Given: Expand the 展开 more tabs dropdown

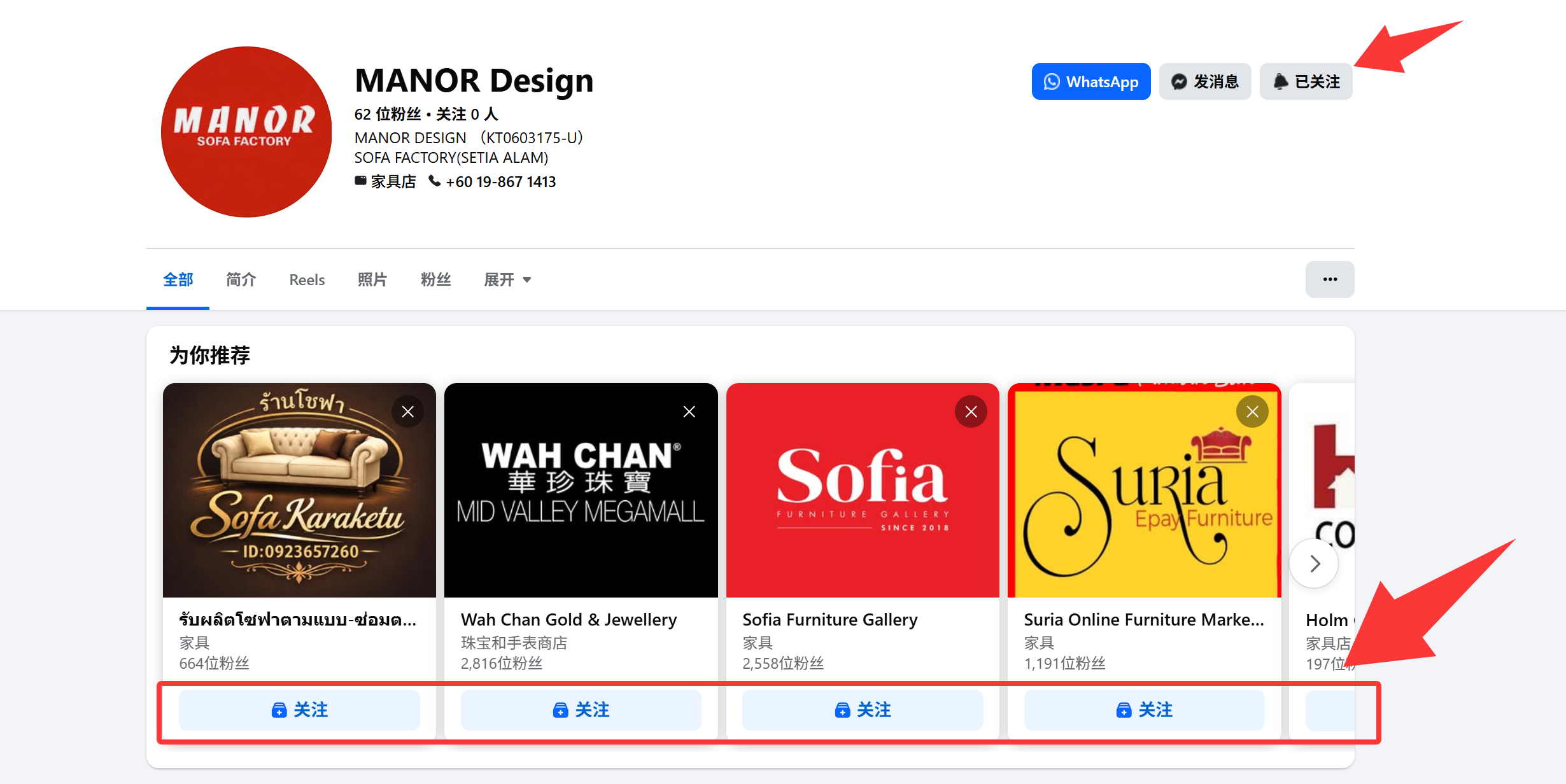Looking at the screenshot, I should click(x=507, y=279).
